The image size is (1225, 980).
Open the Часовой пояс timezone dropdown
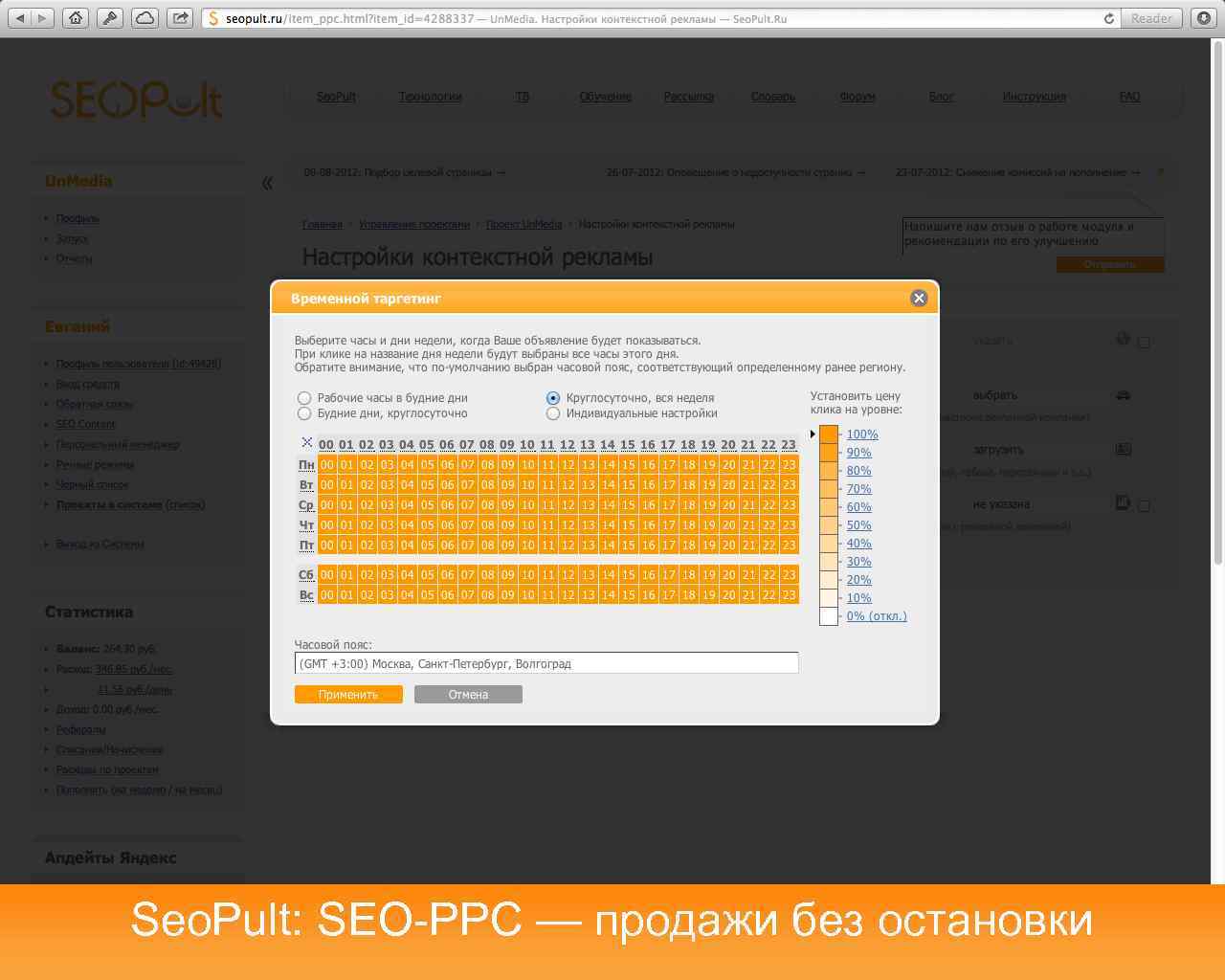[x=546, y=662]
